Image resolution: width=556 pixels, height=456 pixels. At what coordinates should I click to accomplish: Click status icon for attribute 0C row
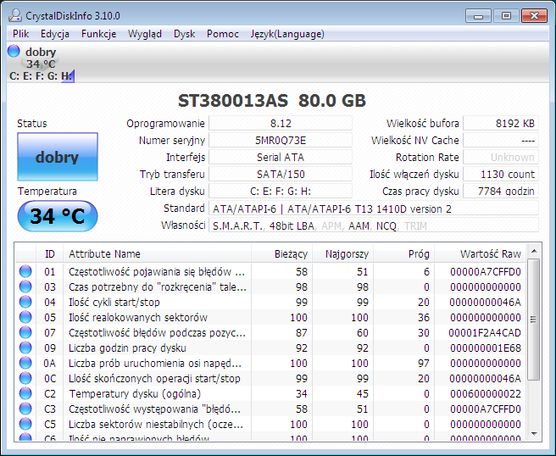[25, 378]
